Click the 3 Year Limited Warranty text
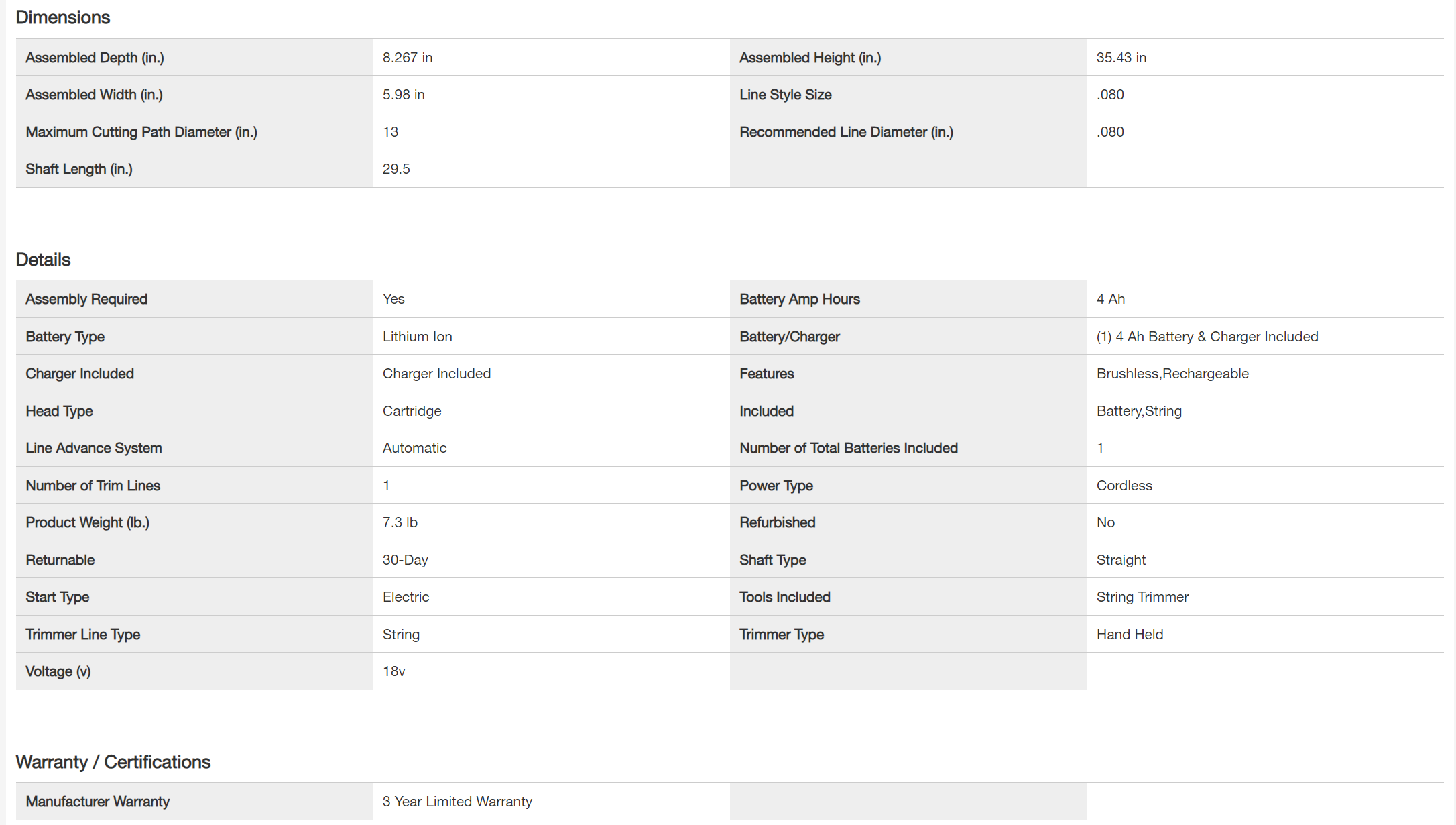This screenshot has height=825, width=1456. coord(457,802)
